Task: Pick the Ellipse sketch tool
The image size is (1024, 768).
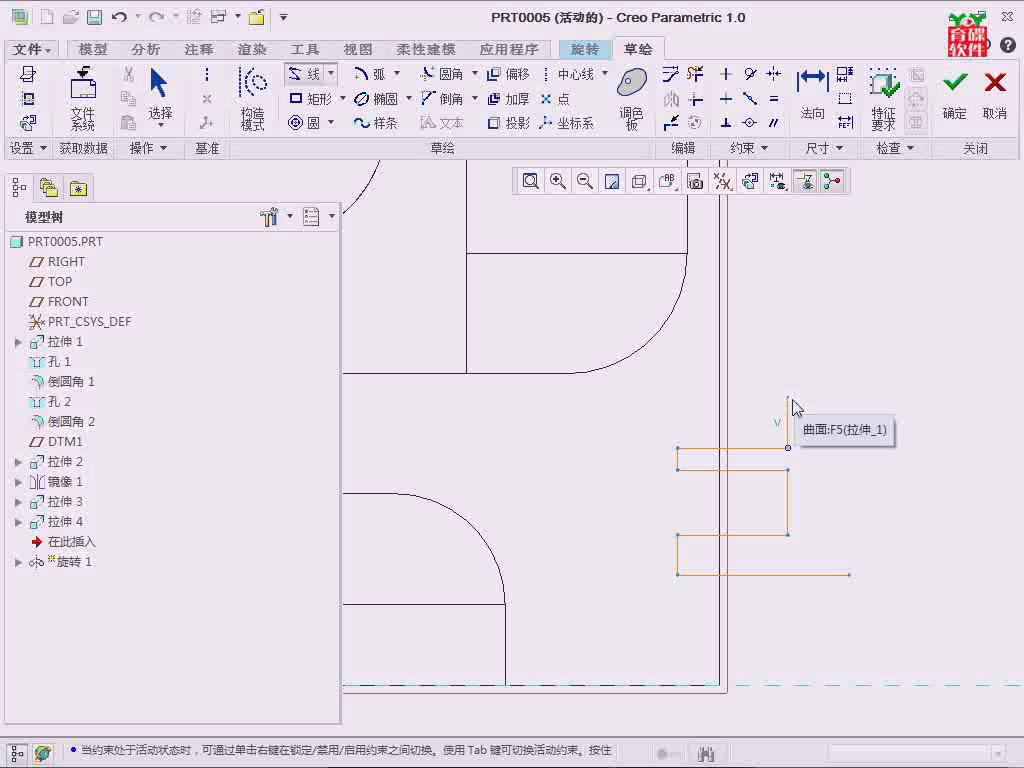Action: pyautogui.click(x=376, y=99)
